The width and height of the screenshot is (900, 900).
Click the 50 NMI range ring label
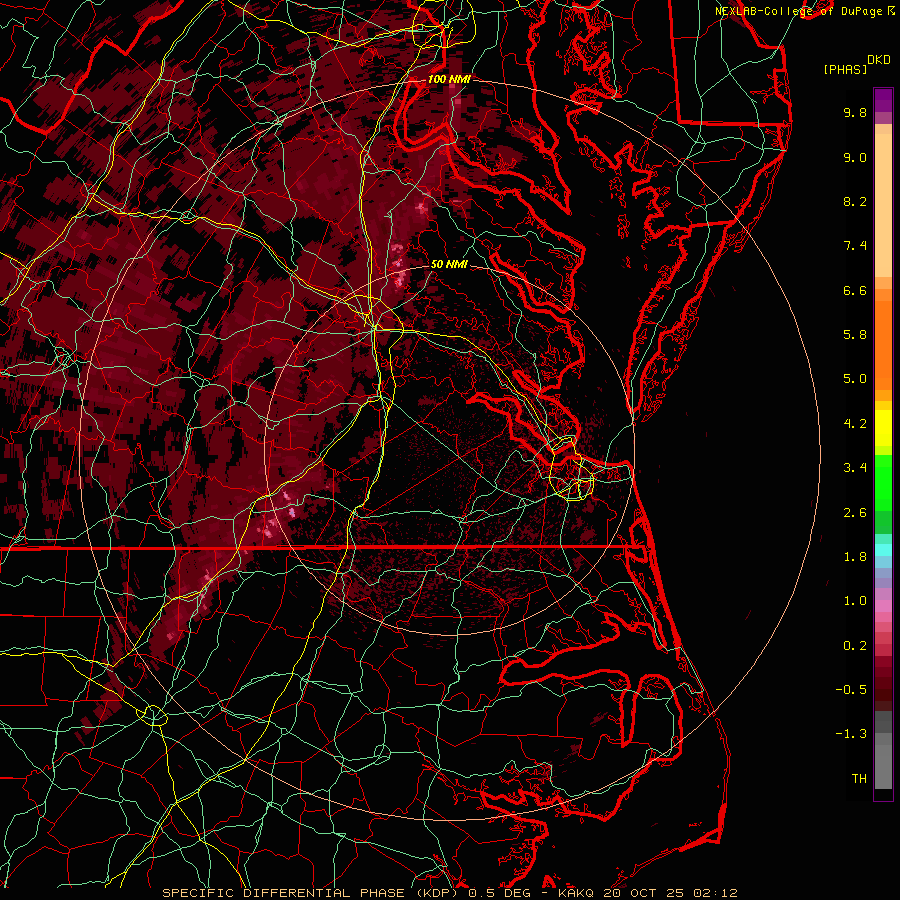449,264
